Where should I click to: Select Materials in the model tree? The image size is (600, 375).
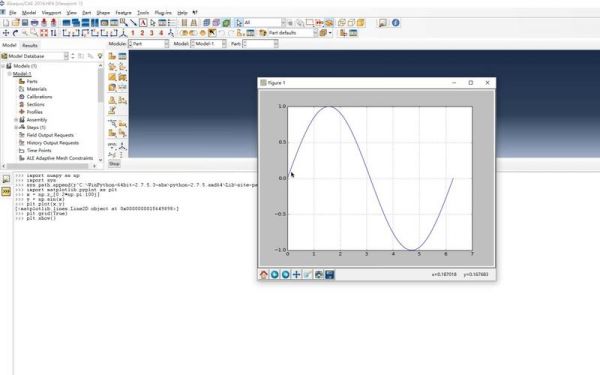pyautogui.click(x=36, y=89)
